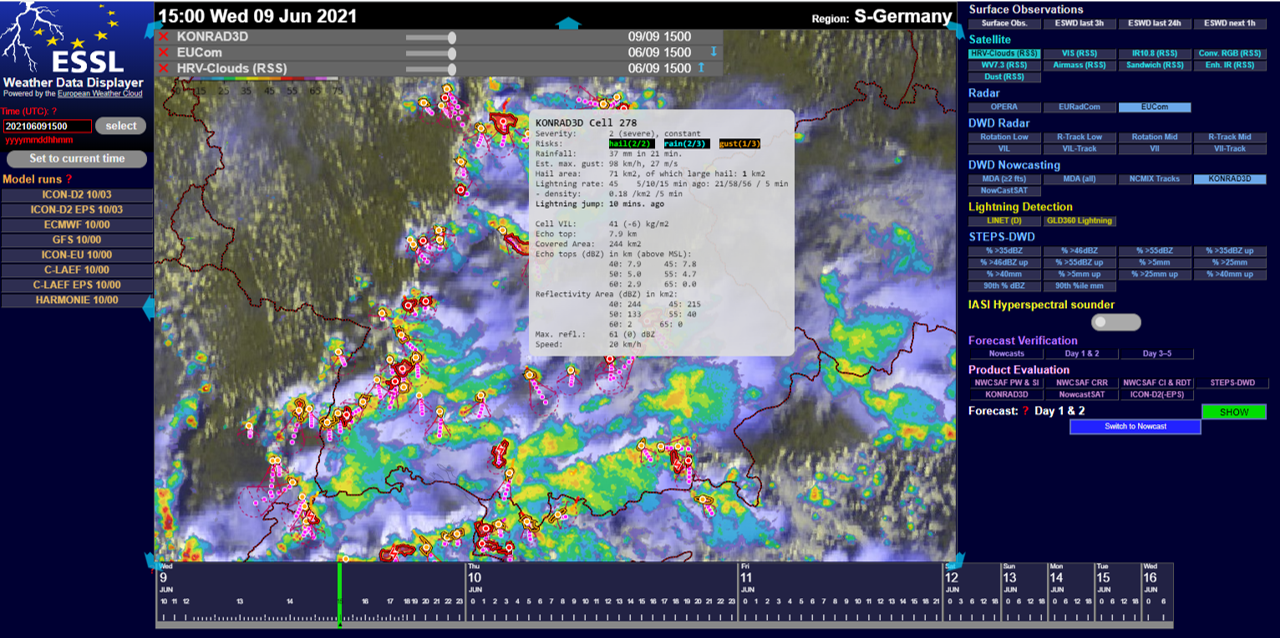Viewport: 1280px width, 638px height.
Task: Remove the EUCom layer with its red X
Action: point(163,52)
